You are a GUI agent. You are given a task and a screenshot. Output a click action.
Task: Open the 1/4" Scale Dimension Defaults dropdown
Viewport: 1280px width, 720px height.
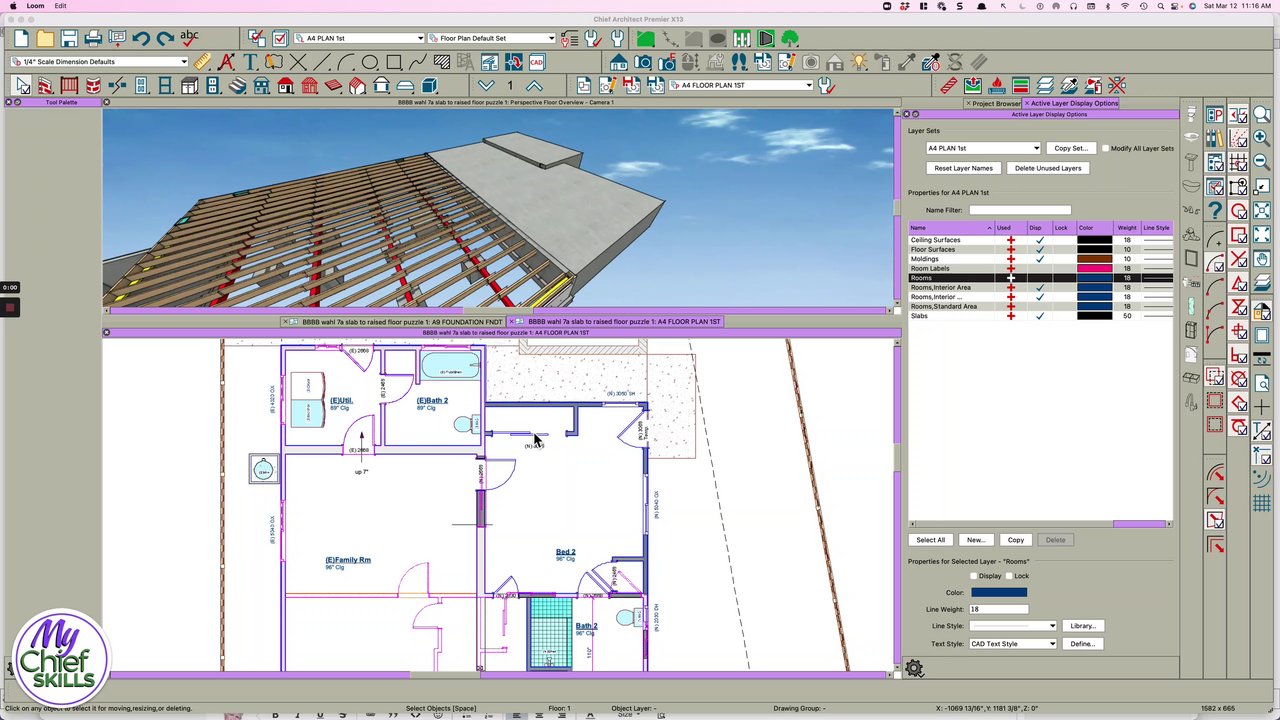coord(99,62)
